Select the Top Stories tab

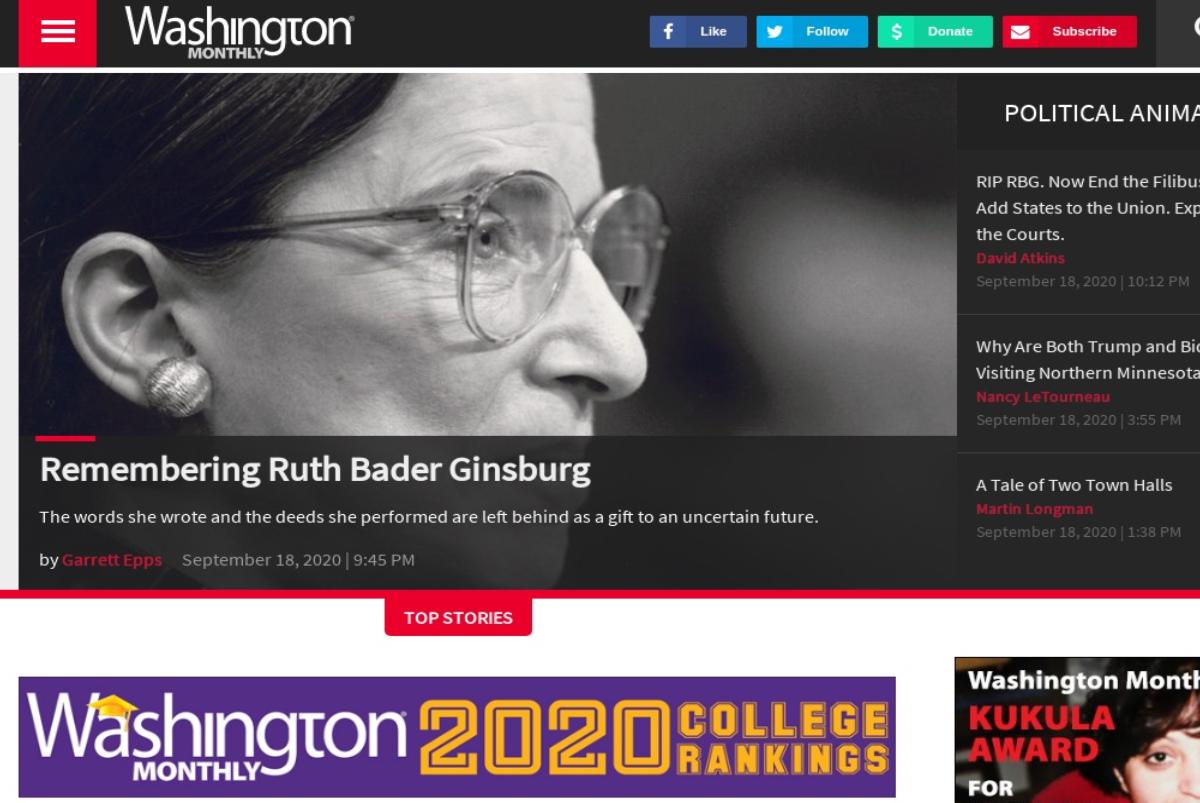458,617
